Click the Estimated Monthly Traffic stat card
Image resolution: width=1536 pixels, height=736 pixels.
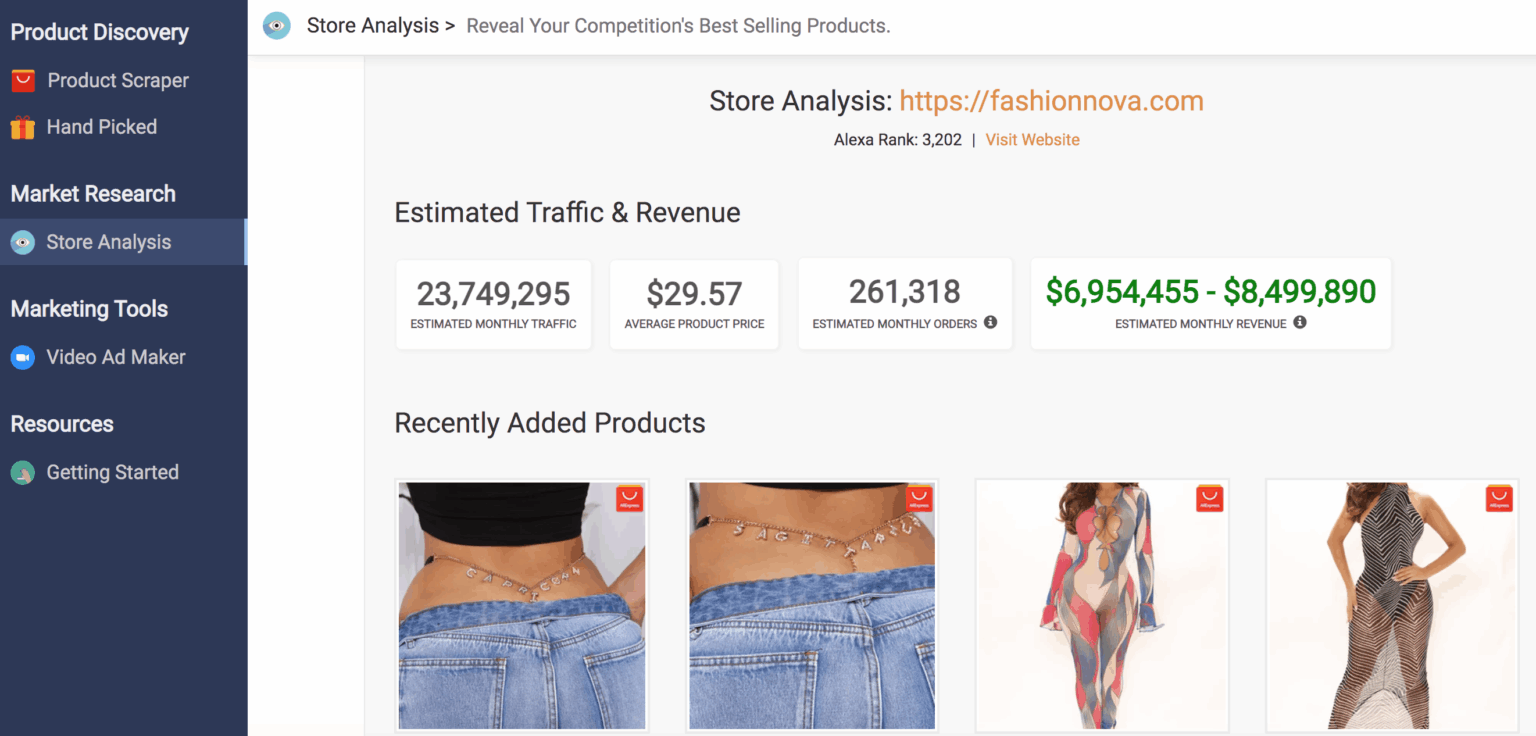coord(493,304)
